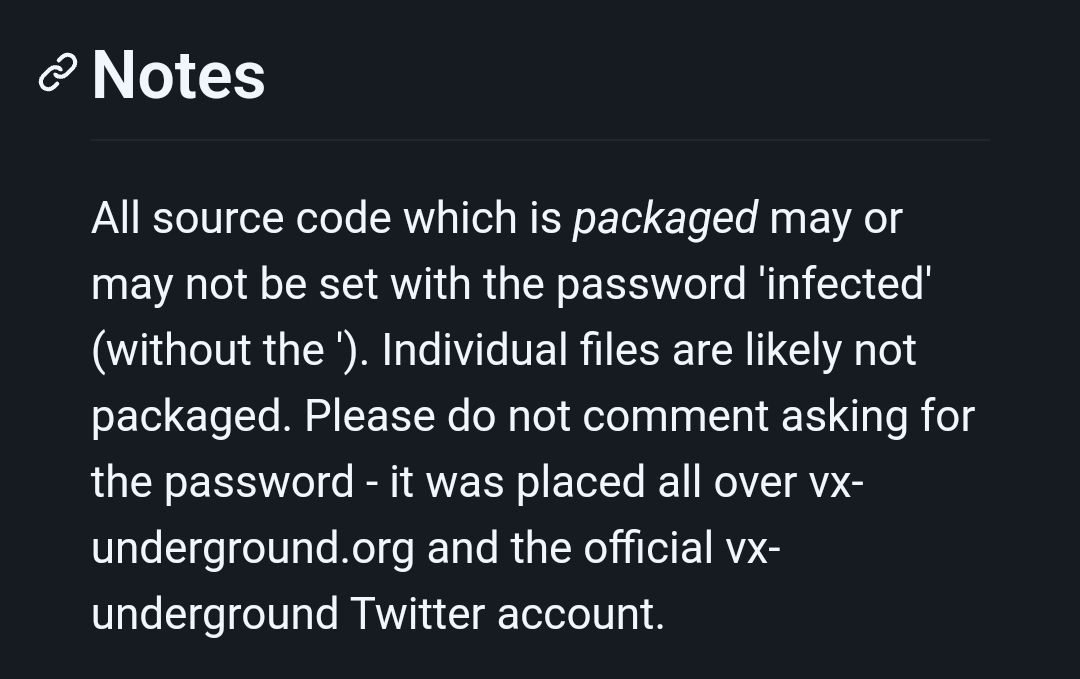This screenshot has height=679, width=1080.
Task: Click the Notes heading
Action: tap(178, 75)
